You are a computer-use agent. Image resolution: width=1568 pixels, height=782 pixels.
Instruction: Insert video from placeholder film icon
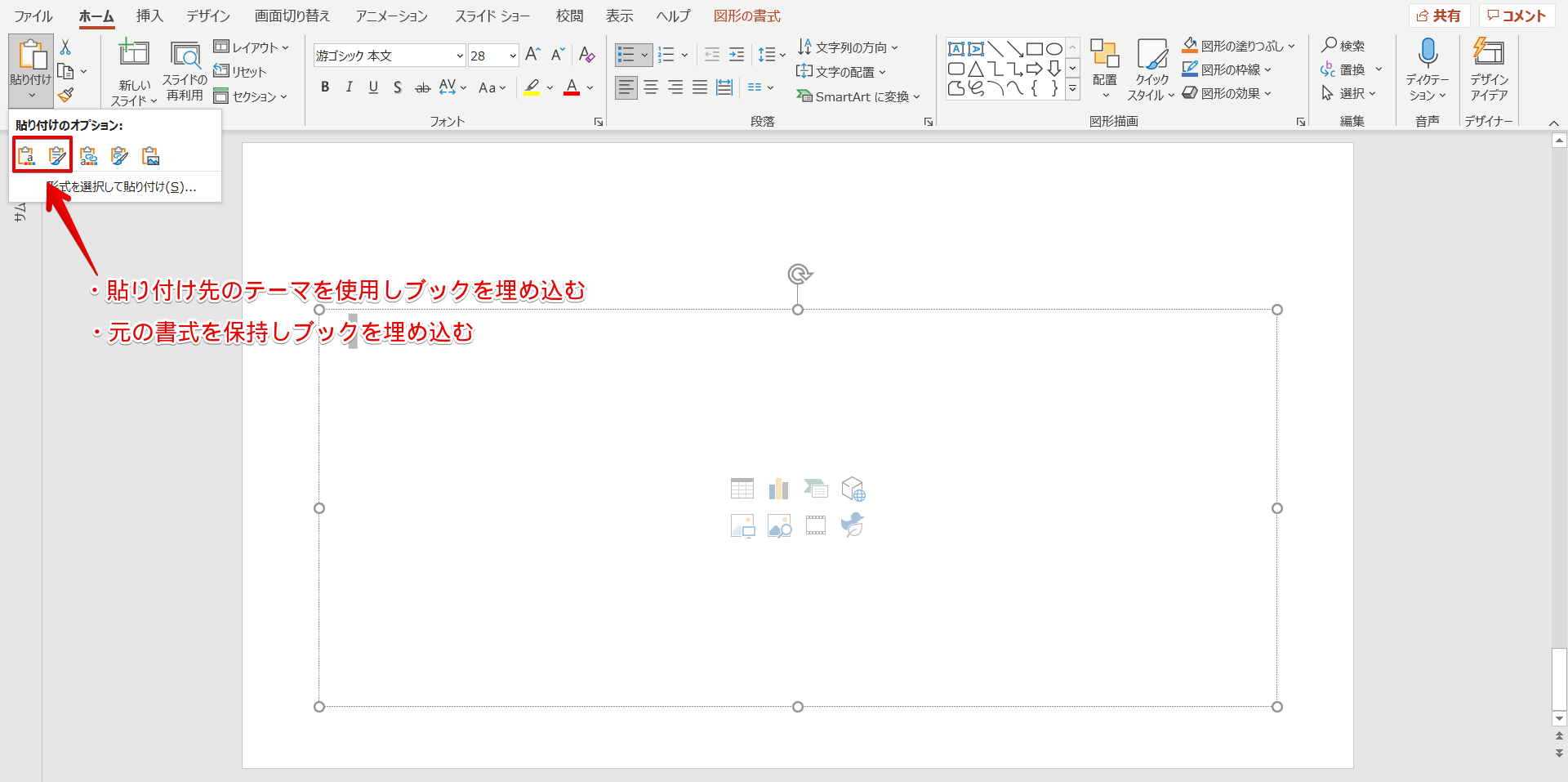click(x=816, y=525)
